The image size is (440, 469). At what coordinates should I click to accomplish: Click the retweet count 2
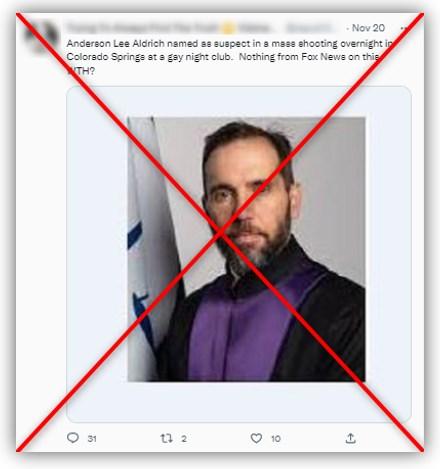pos(184,439)
